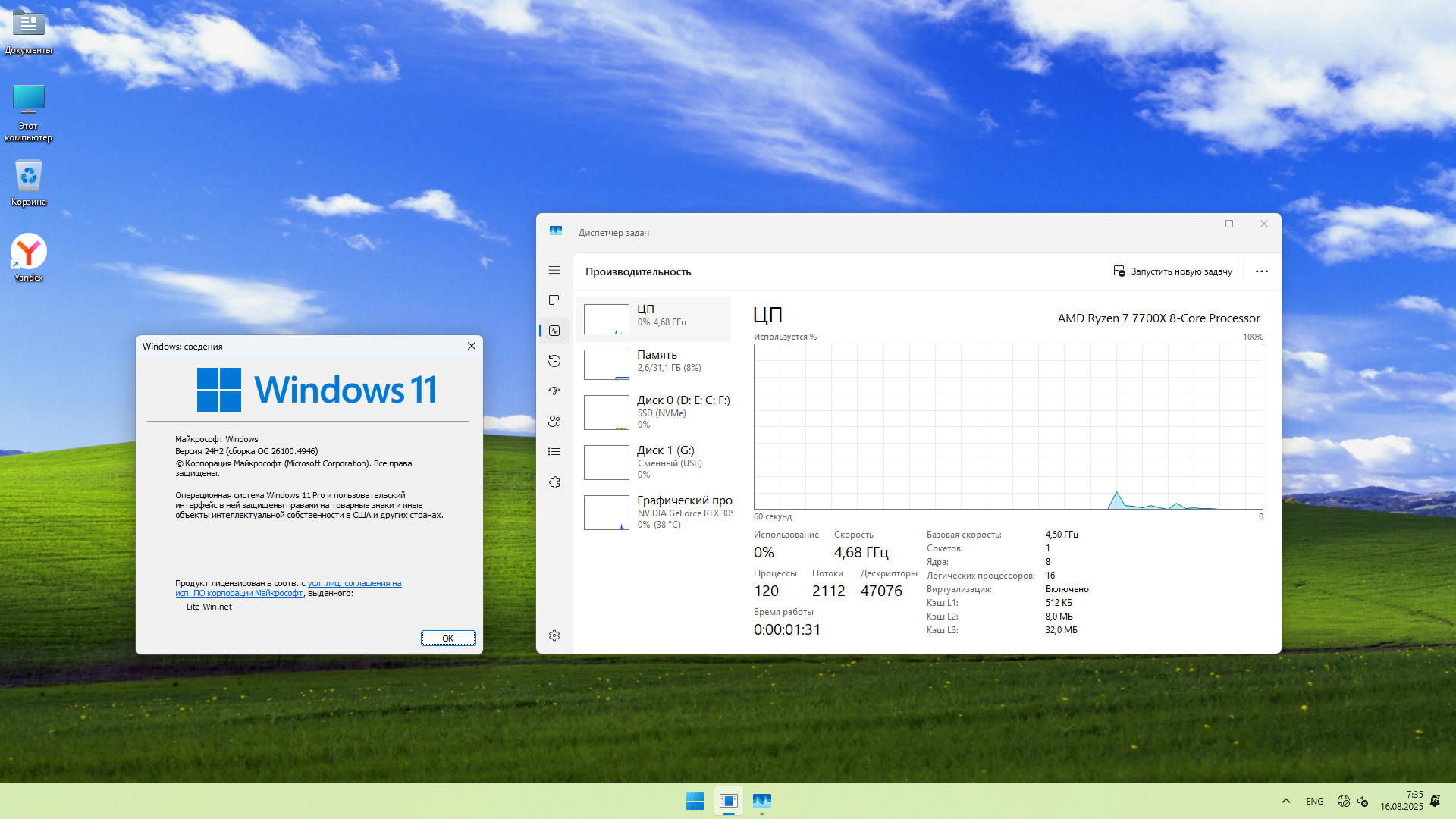Click Run new task button
Viewport: 1456px width, 819px height.
click(x=1172, y=271)
